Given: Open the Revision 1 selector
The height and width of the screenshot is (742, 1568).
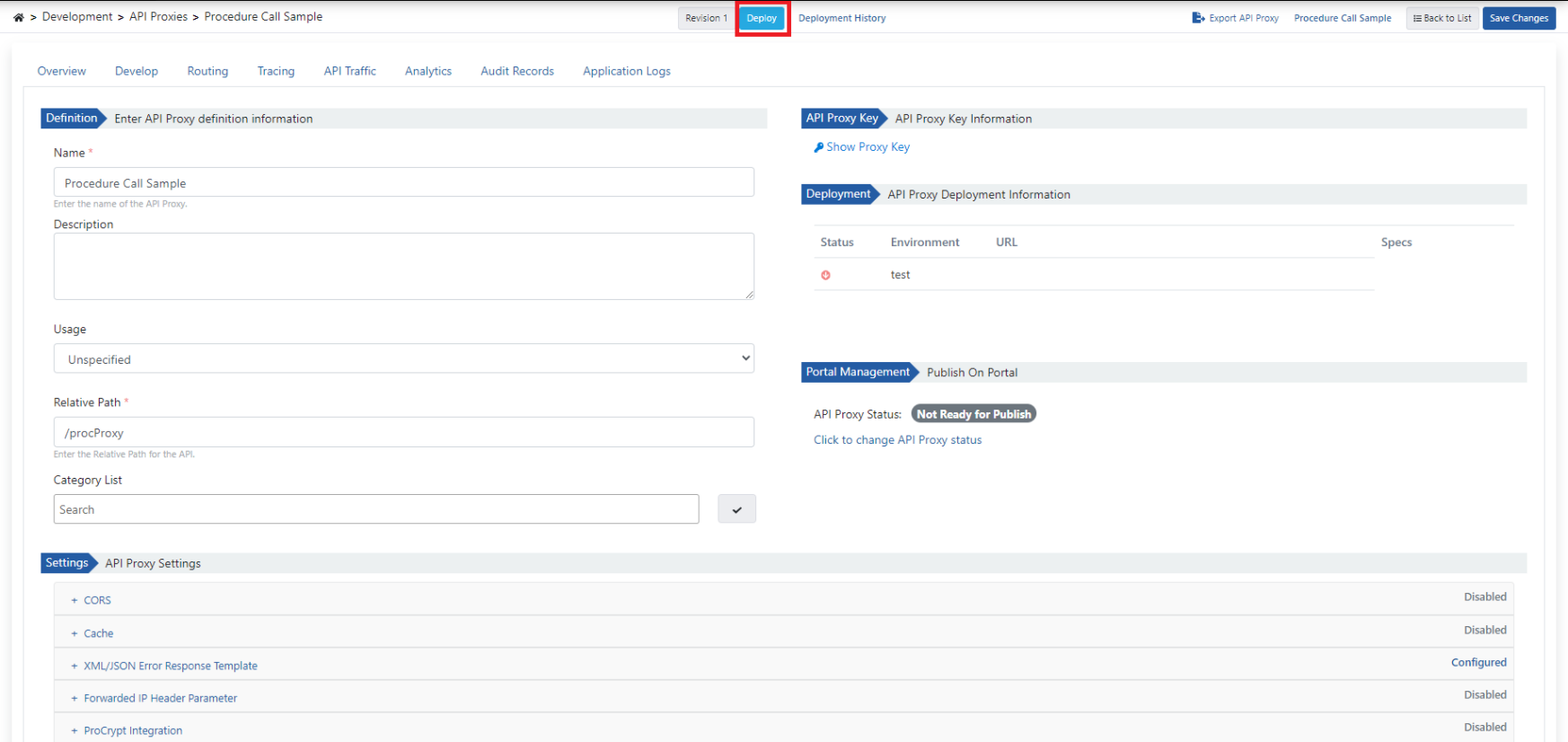Looking at the screenshot, I should pos(706,18).
